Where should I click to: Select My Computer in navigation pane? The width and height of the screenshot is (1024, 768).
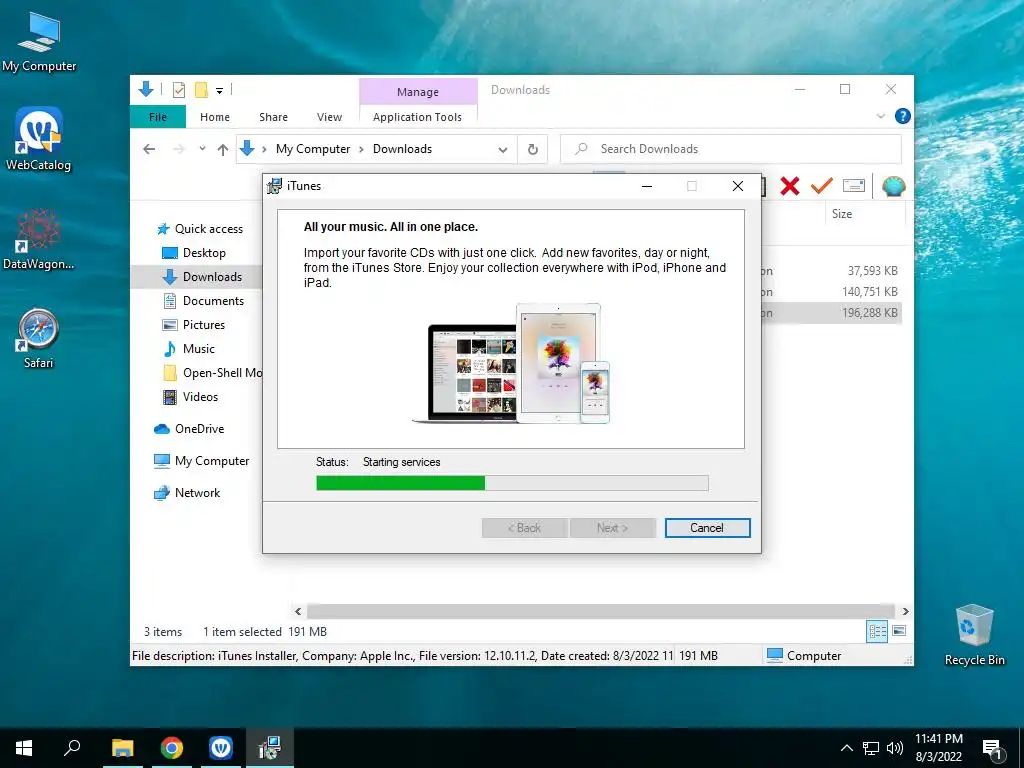(x=212, y=461)
